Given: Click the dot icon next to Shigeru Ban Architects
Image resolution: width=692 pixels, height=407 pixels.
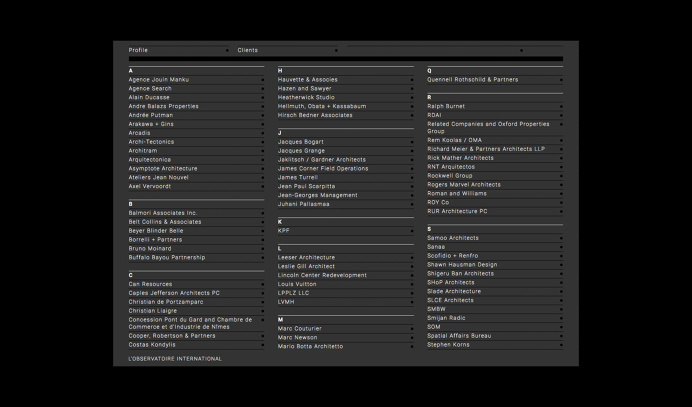Looking at the screenshot, I should point(561,273).
